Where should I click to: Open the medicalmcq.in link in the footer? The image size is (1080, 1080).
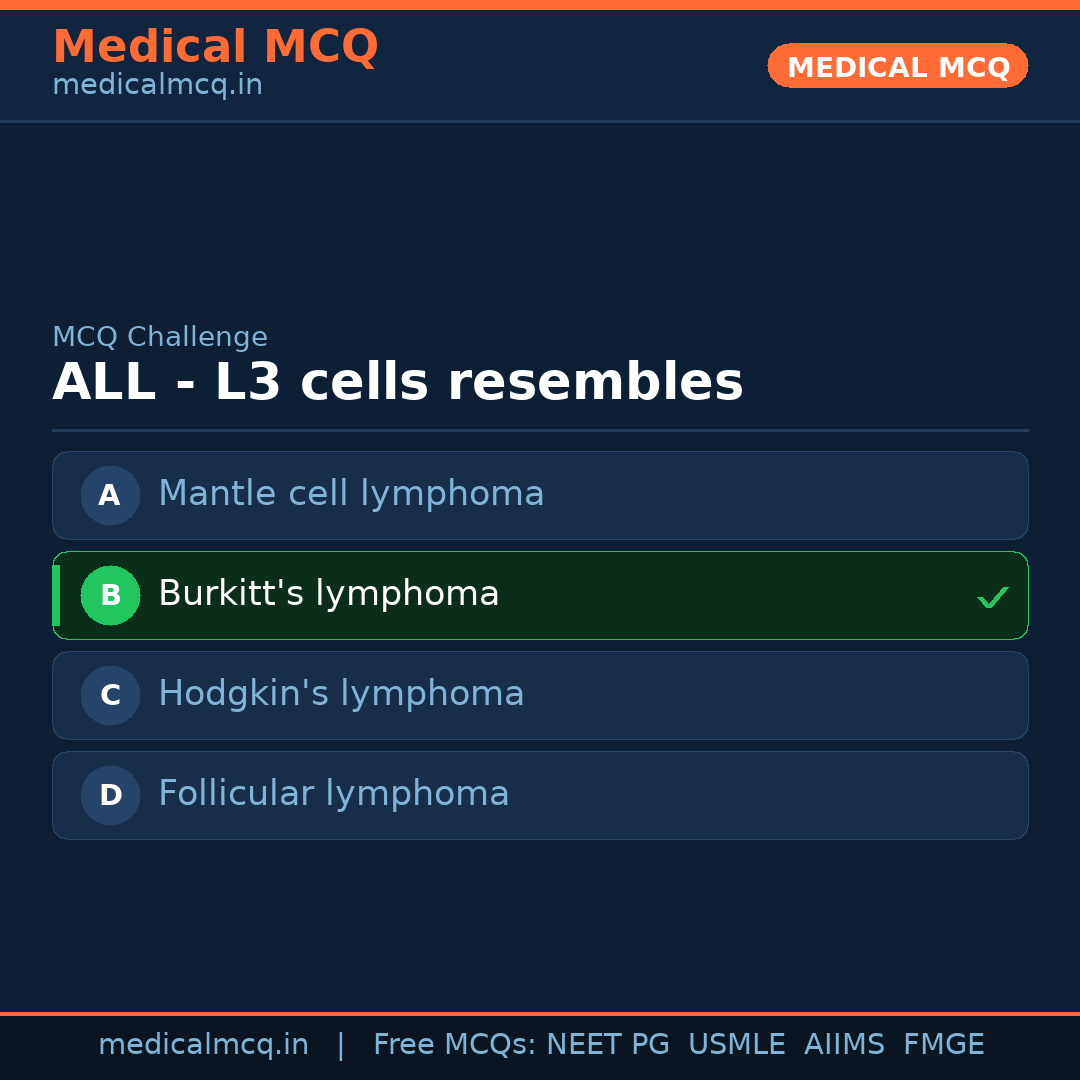pos(203,1045)
